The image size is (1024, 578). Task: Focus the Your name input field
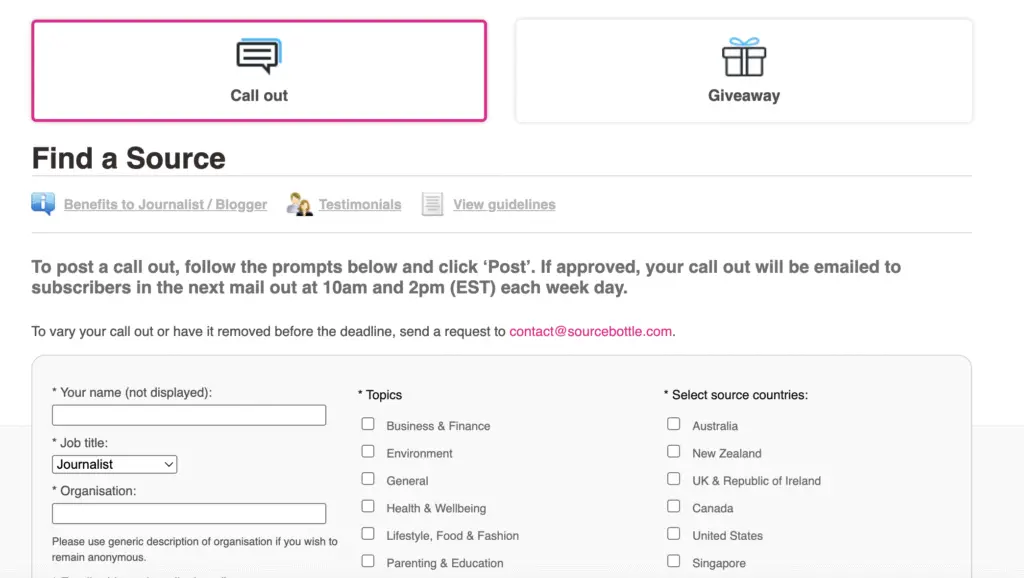pos(189,415)
